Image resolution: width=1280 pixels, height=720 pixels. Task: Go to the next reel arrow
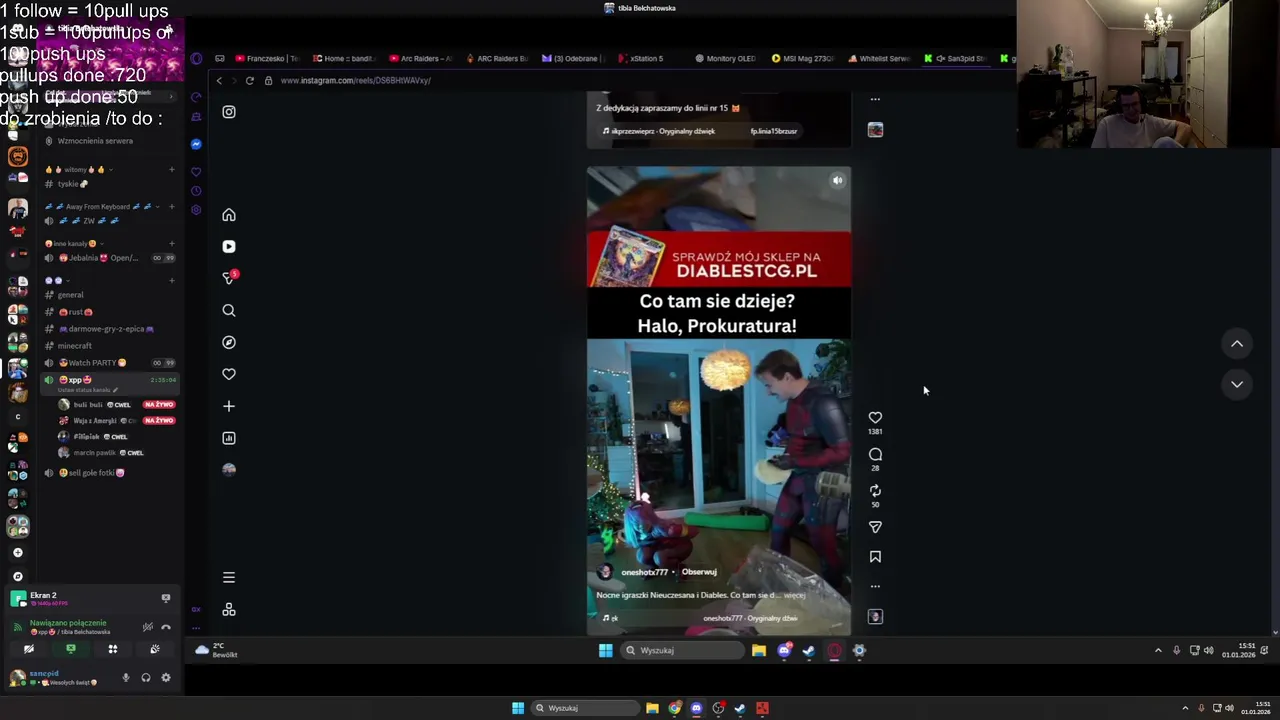1237,384
